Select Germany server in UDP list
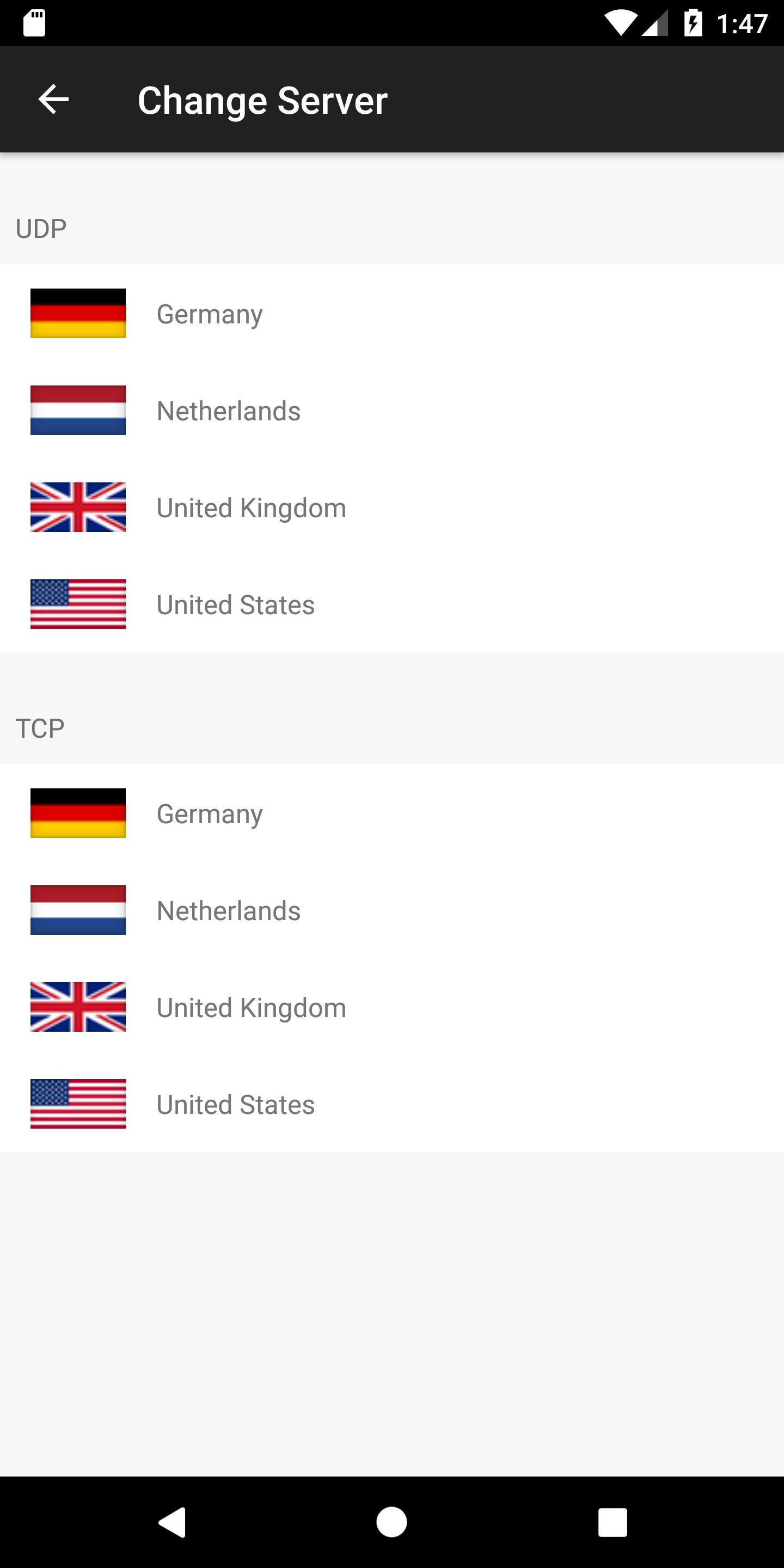Image resolution: width=784 pixels, height=1568 pixels. click(x=210, y=314)
